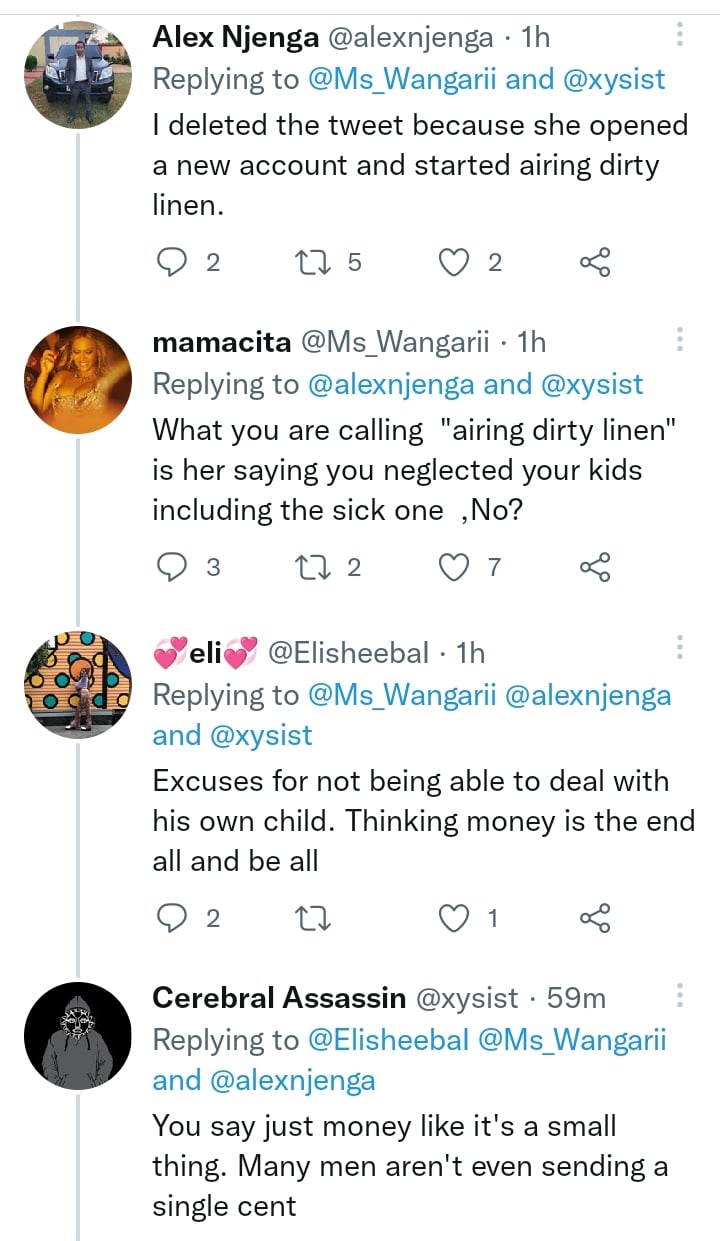
Task: Open Alex Njenga's profile picture
Action: [77, 75]
